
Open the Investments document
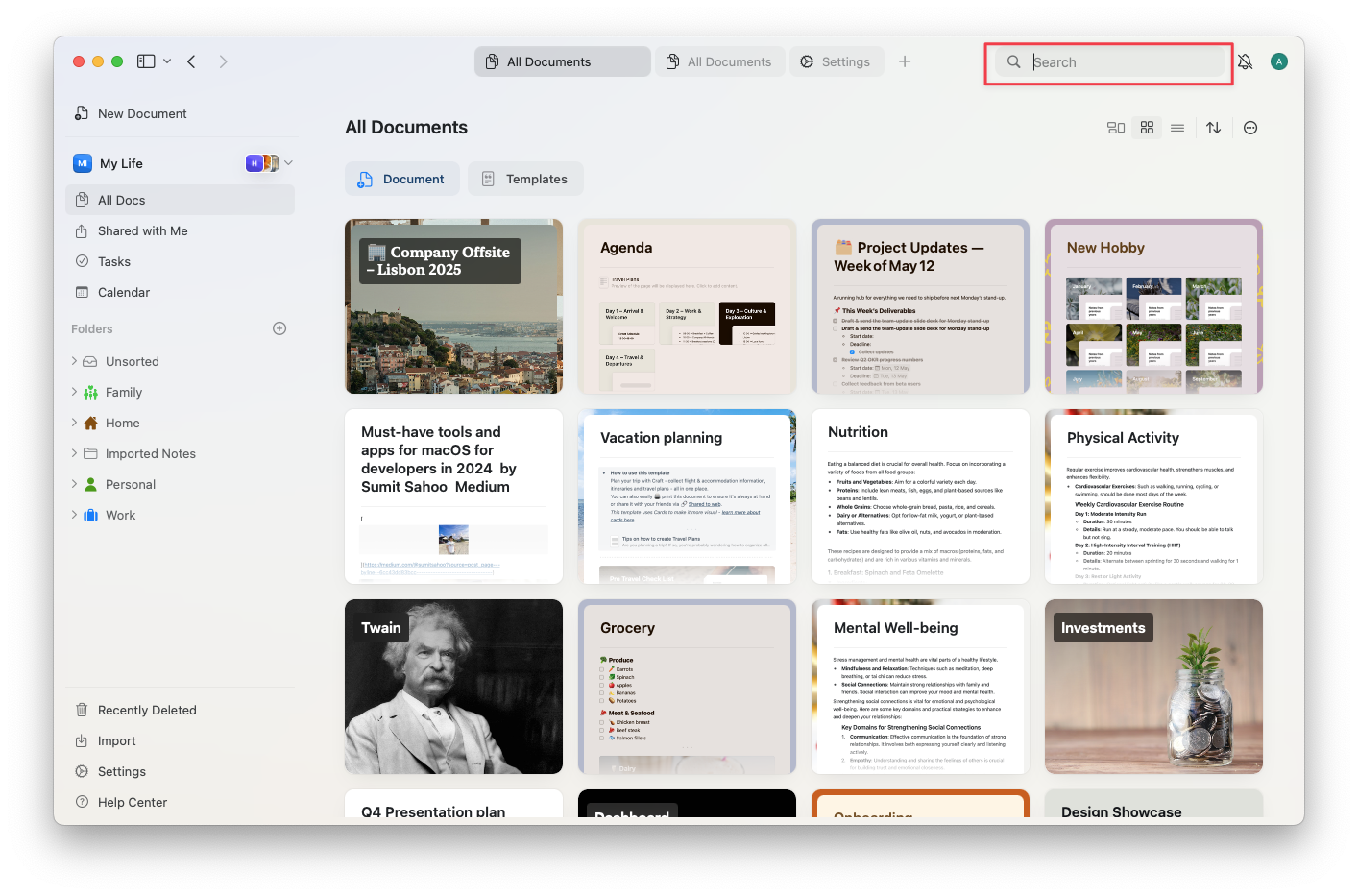[1153, 687]
